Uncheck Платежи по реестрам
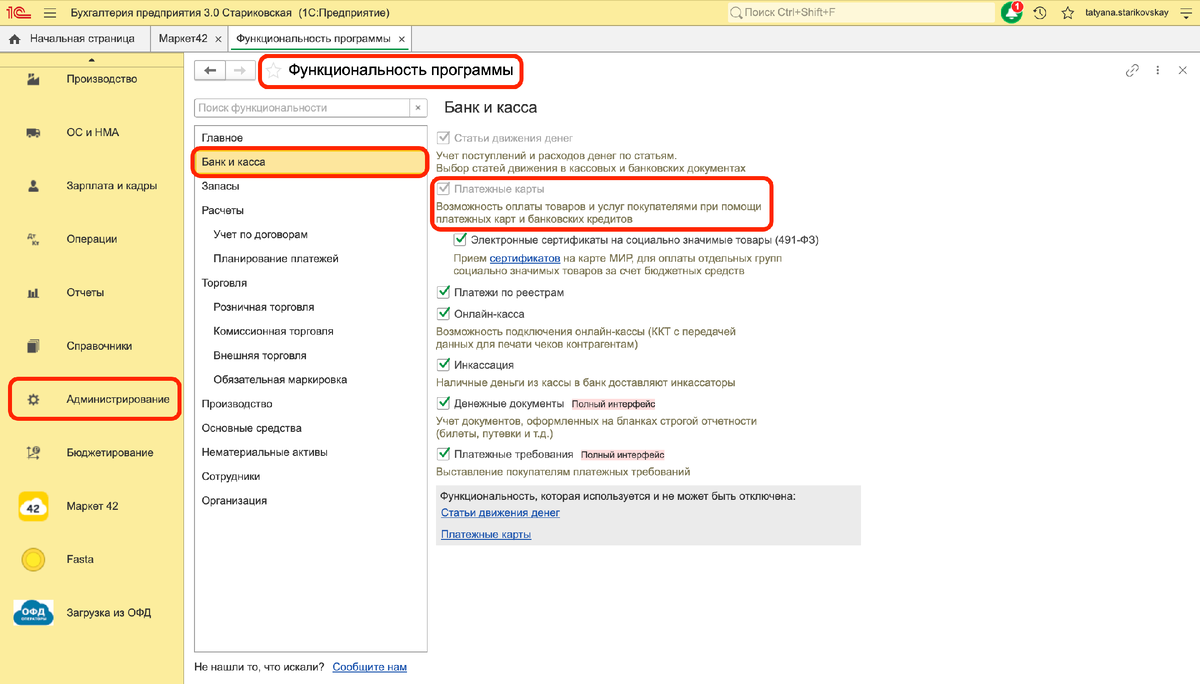 (444, 293)
